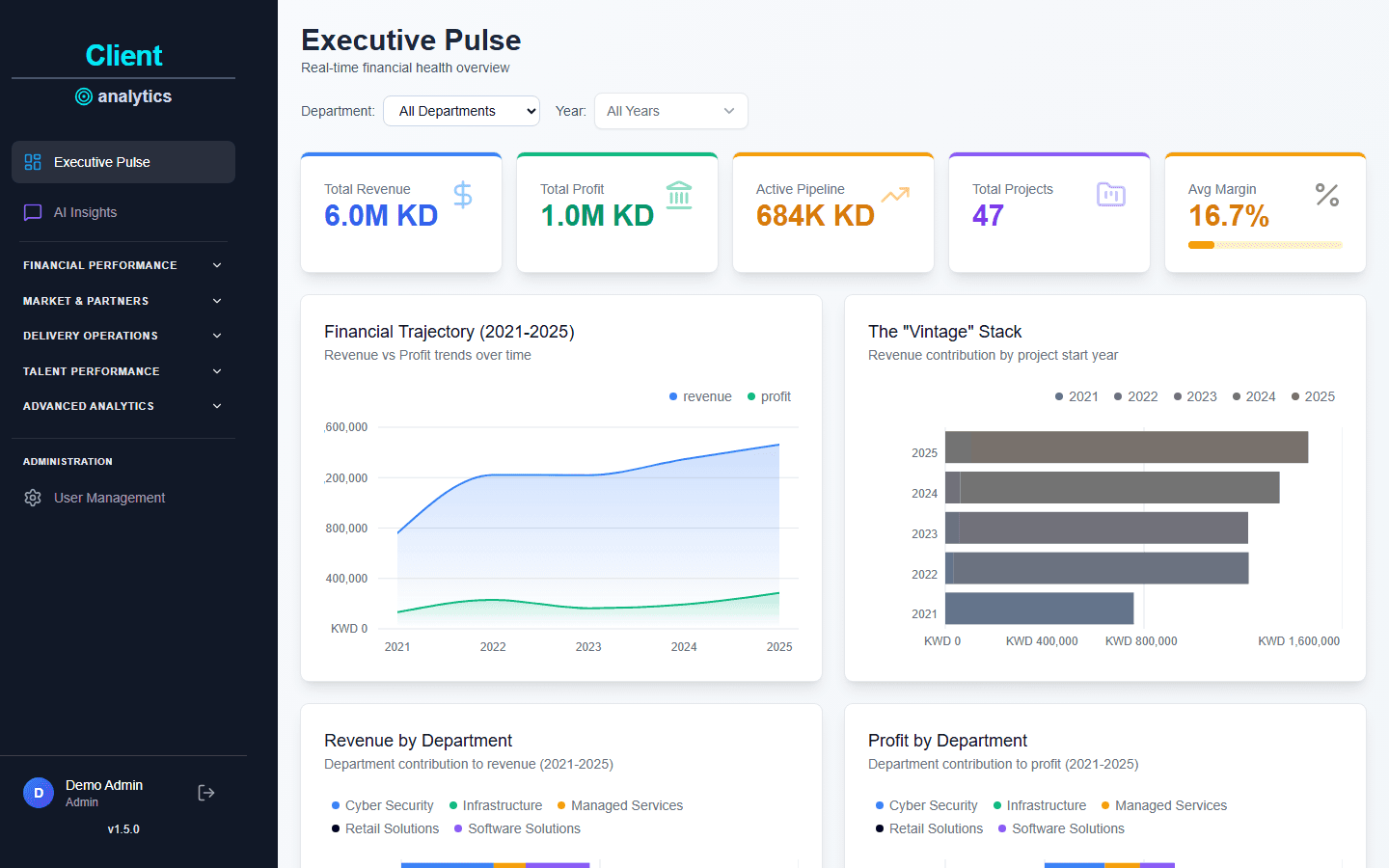Click the 2025 bar in Vintage Stack chart
Image resolution: width=1389 pixels, height=868 pixels.
coord(1127,448)
